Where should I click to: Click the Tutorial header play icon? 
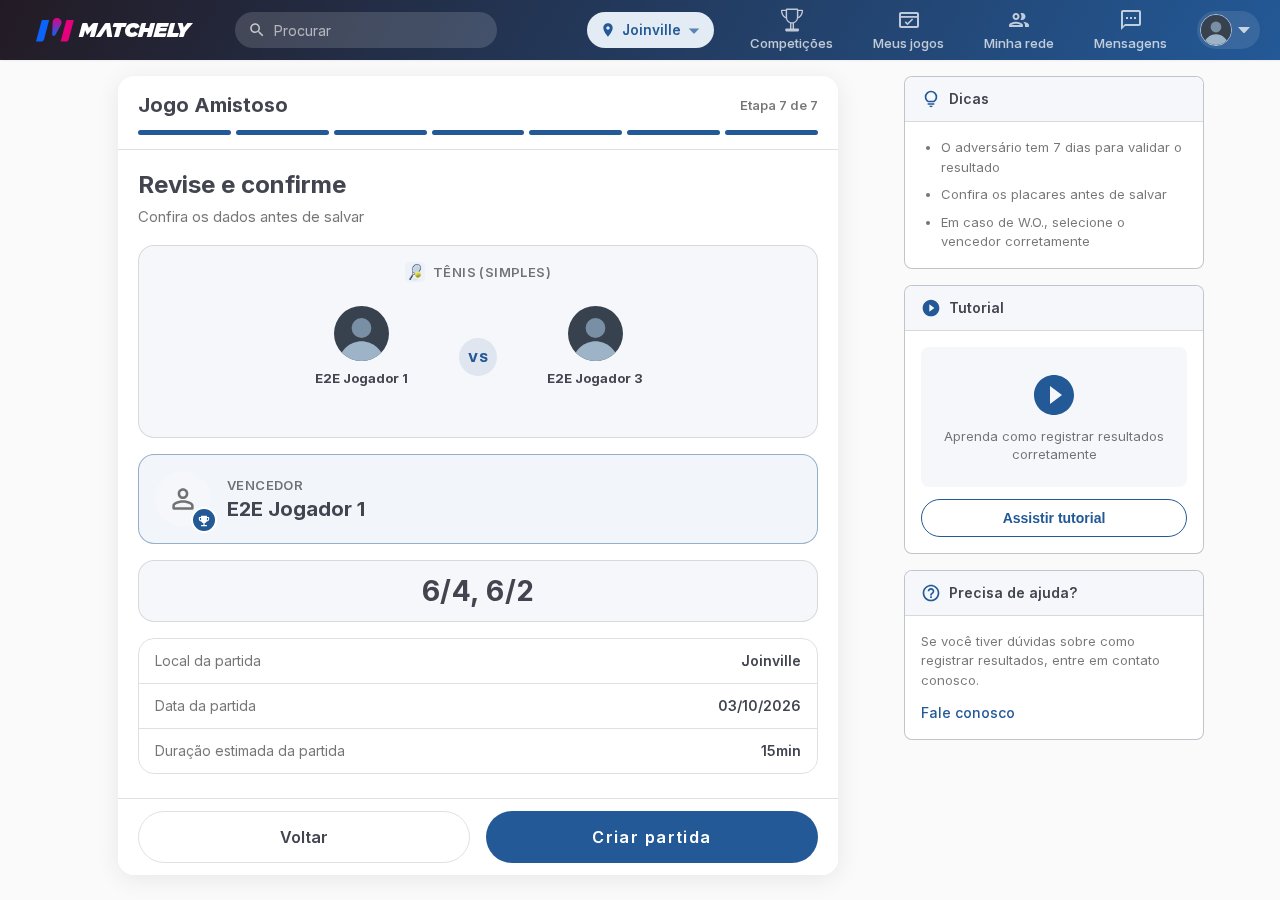tap(931, 308)
